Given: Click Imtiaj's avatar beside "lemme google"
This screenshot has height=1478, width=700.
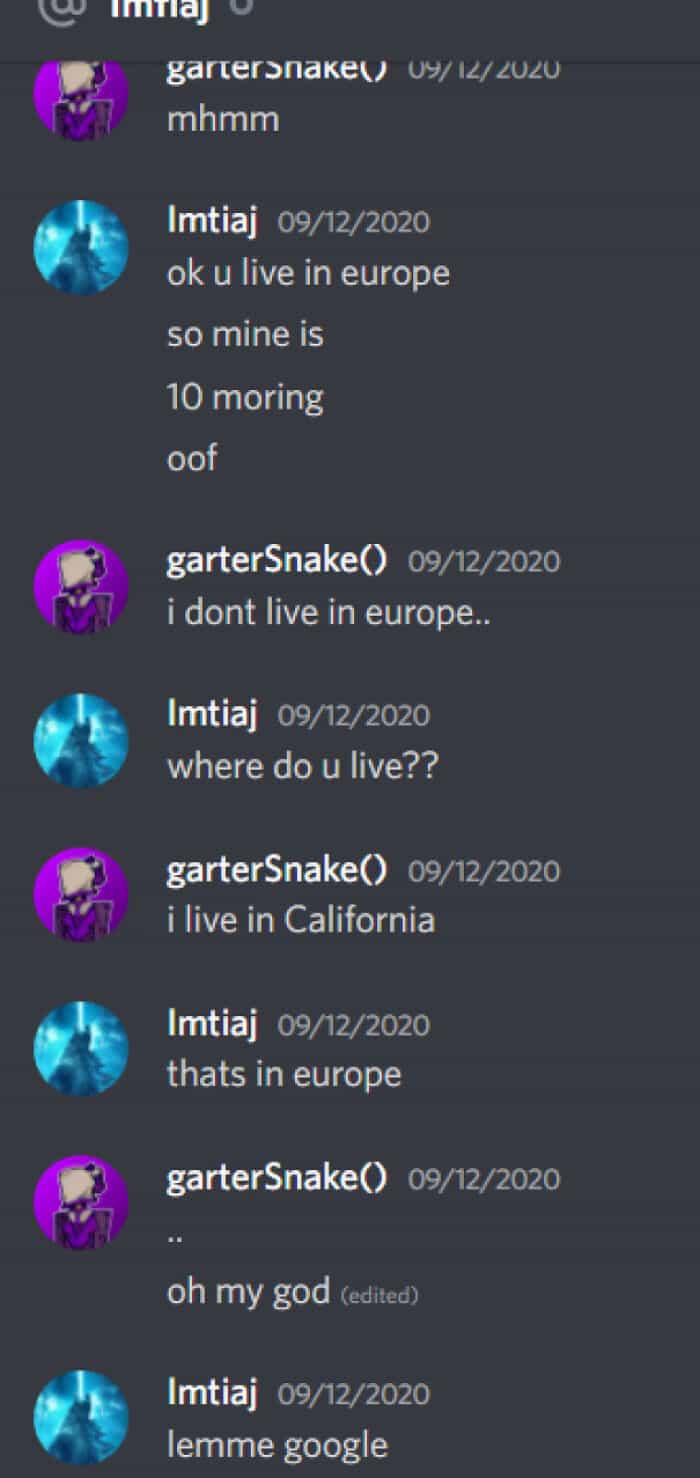Looking at the screenshot, I should coord(81,1418).
